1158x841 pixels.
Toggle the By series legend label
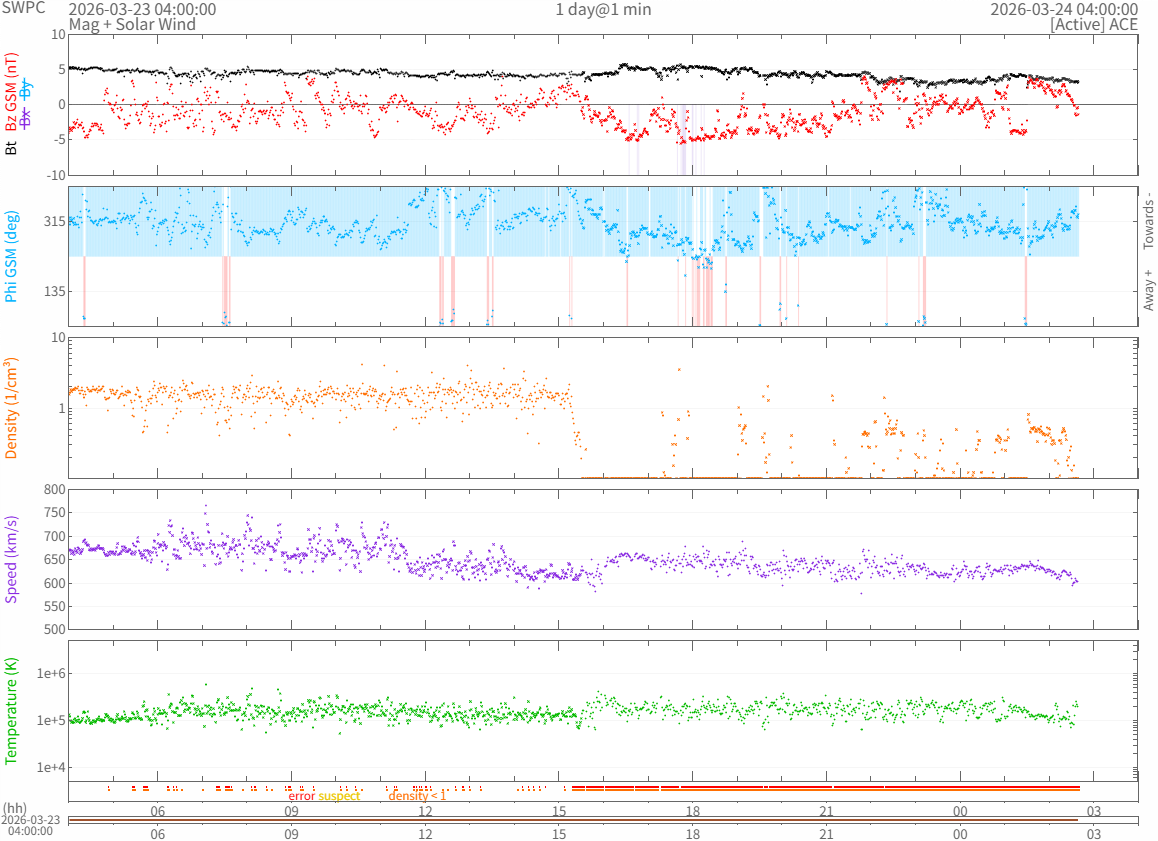[26, 88]
